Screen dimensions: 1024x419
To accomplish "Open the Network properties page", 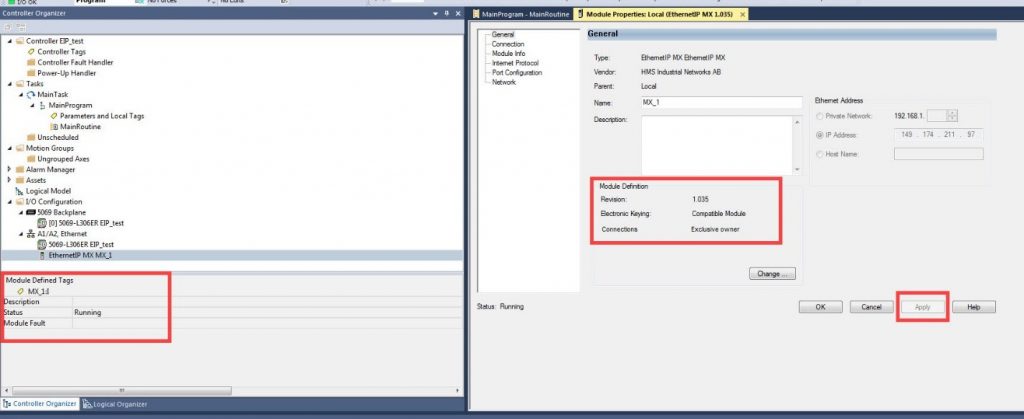I will click(x=504, y=82).
